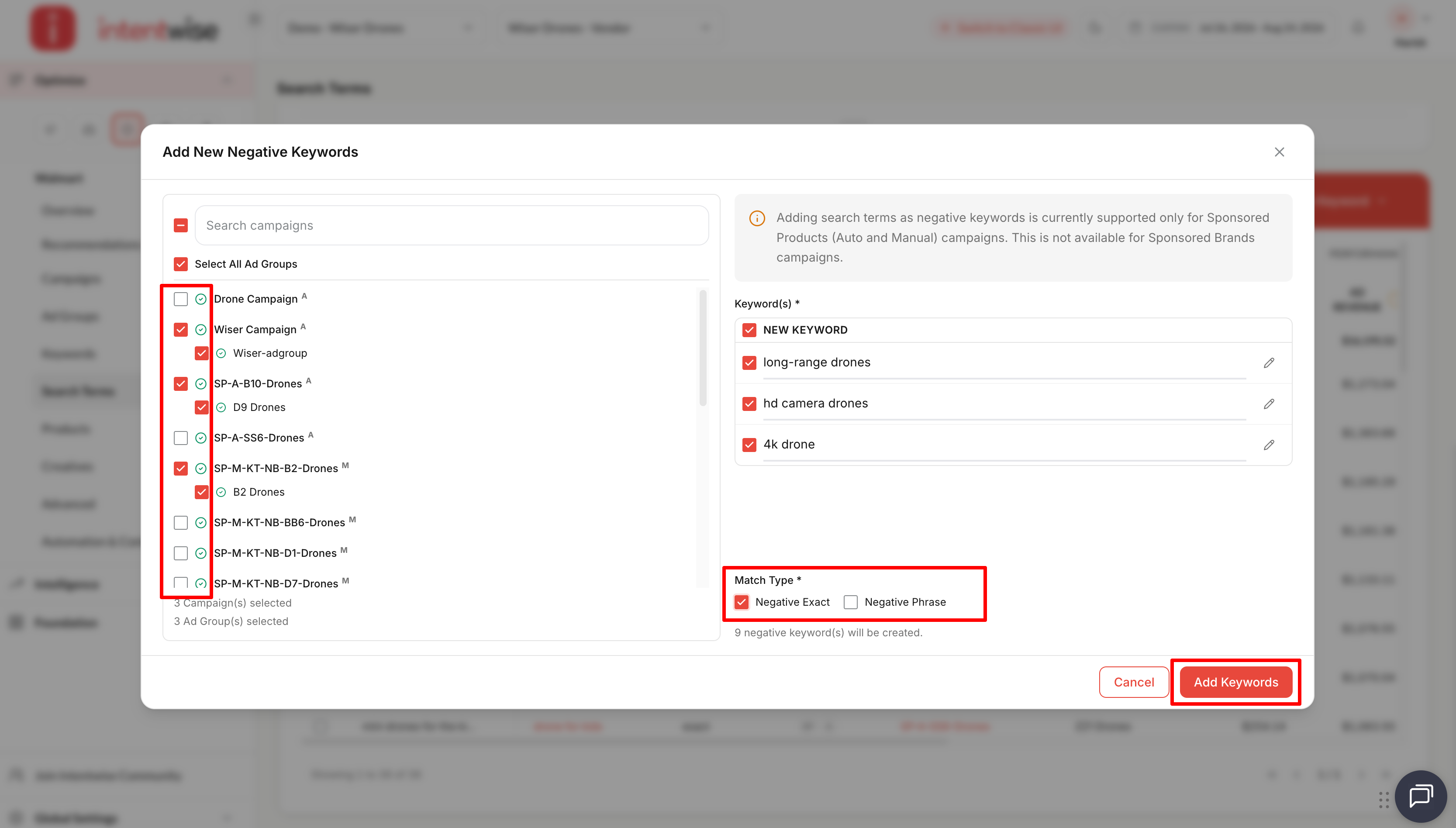The image size is (1456, 828).
Task: Select the 'Wiser Campaign' row label
Action: [x=255, y=330]
